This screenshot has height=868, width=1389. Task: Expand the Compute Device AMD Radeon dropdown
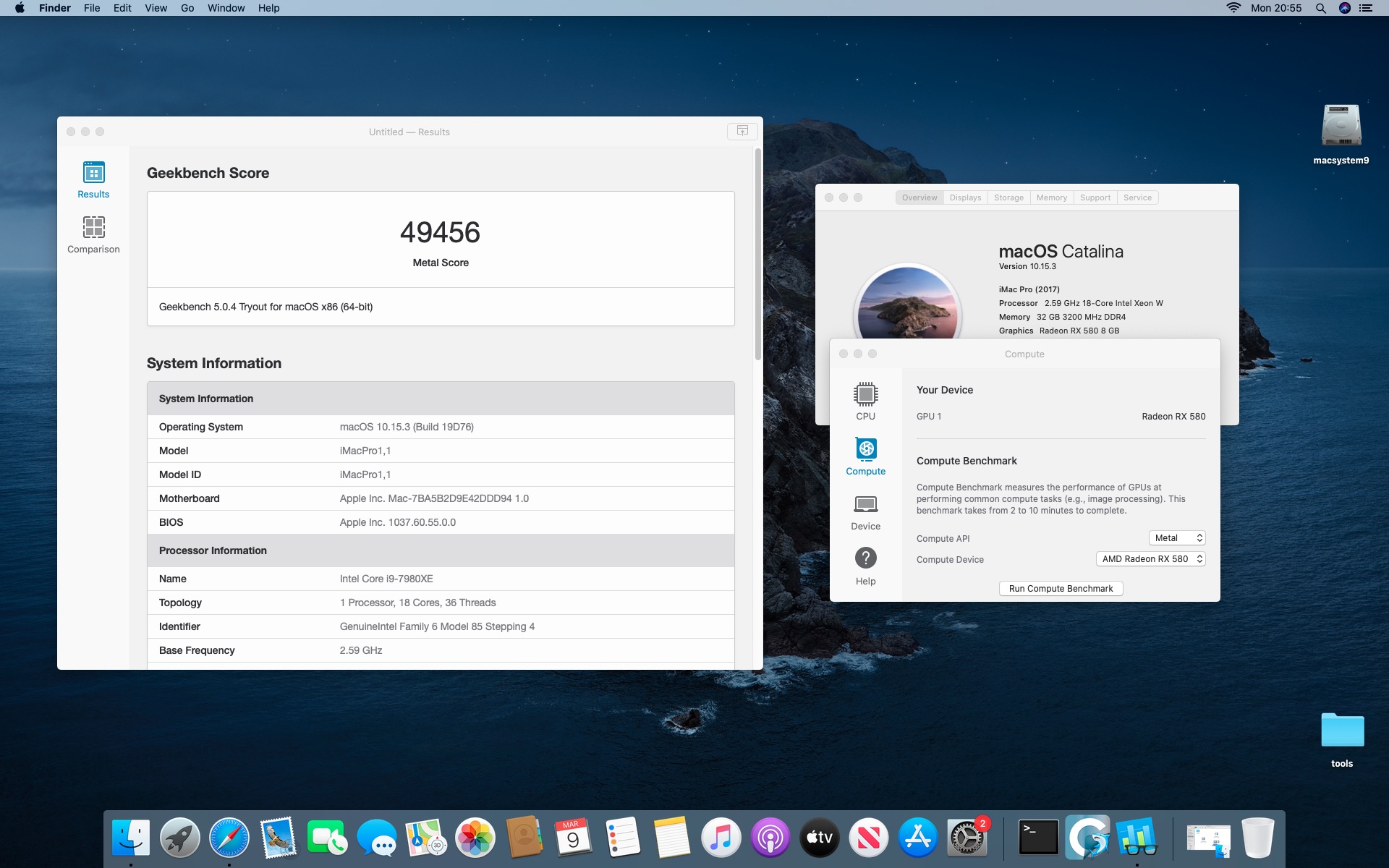pos(1150,558)
